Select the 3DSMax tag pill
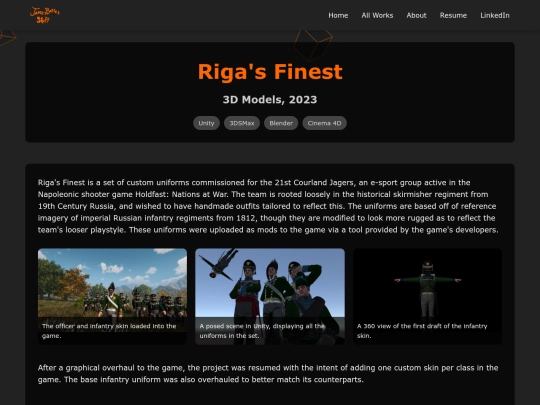Viewport: 540px width, 405px height. tap(242, 123)
